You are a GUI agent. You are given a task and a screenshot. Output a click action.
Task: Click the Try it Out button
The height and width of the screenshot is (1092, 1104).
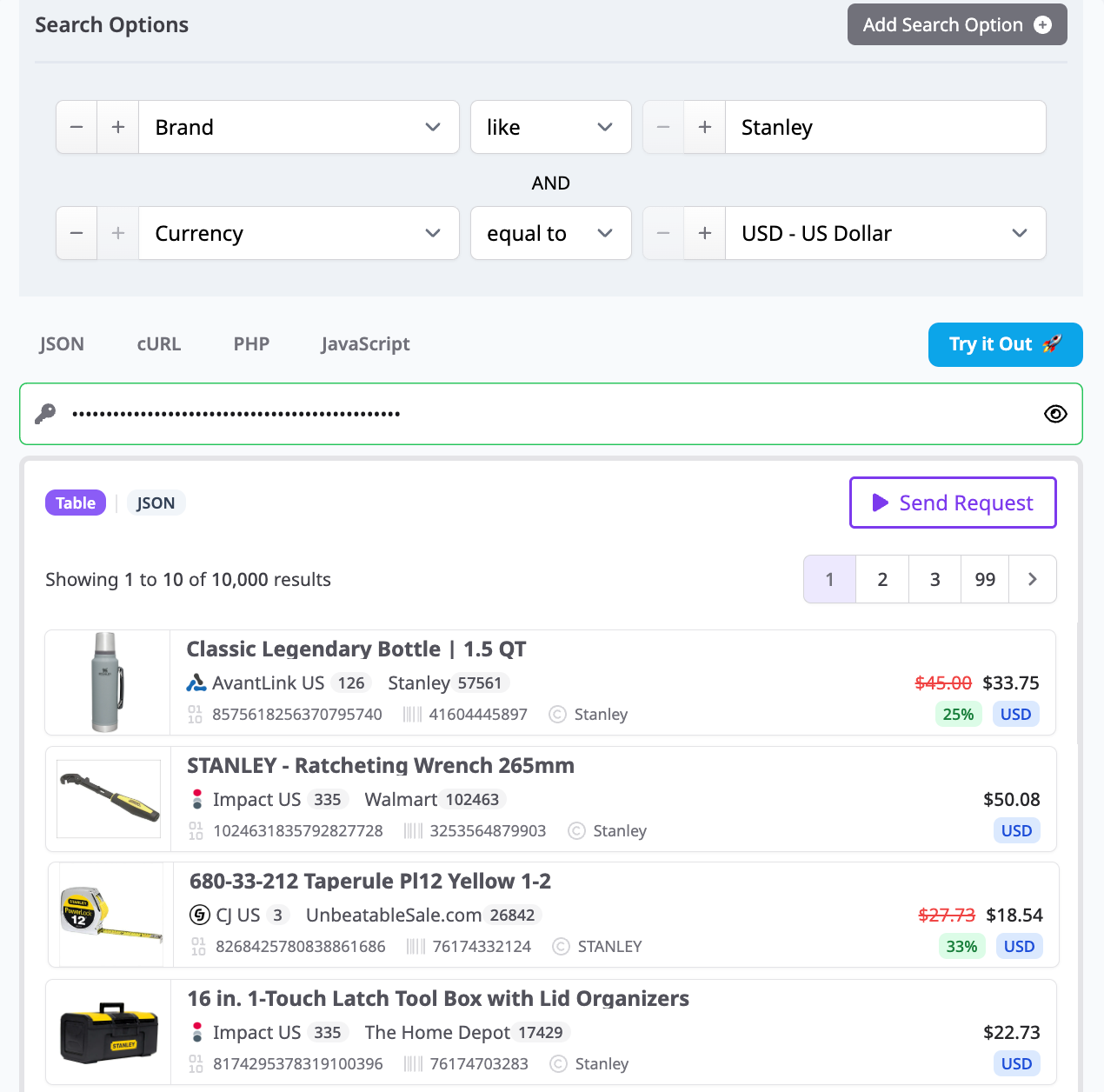(1005, 344)
